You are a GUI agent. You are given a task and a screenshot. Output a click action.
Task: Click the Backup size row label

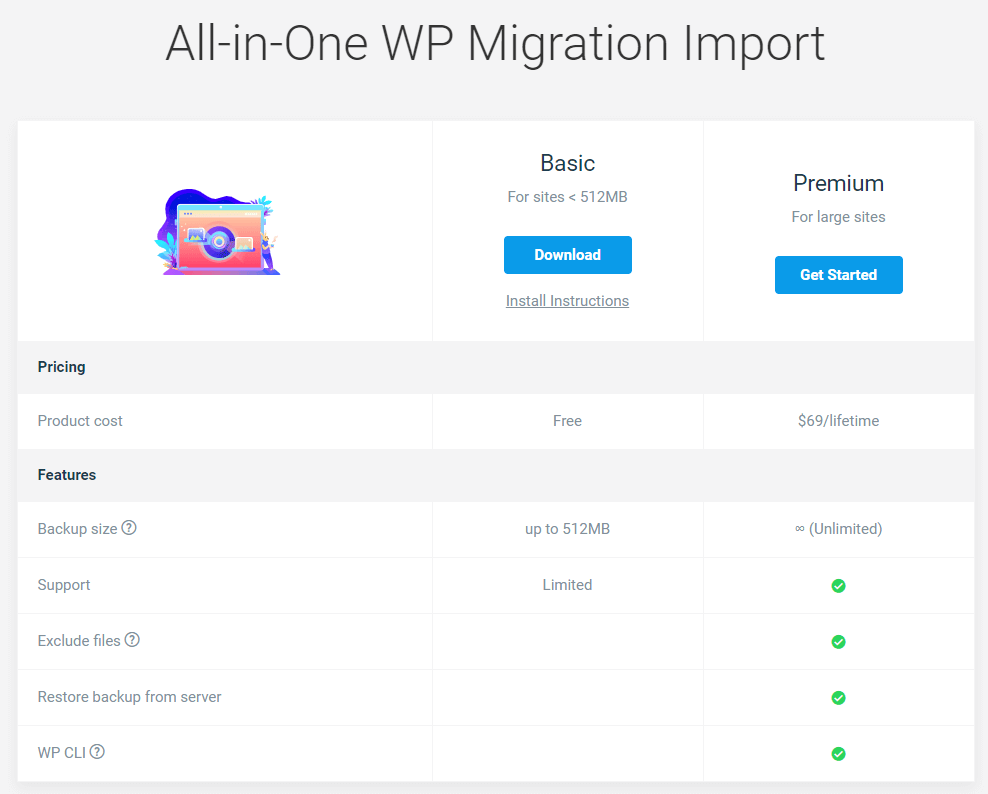78,529
